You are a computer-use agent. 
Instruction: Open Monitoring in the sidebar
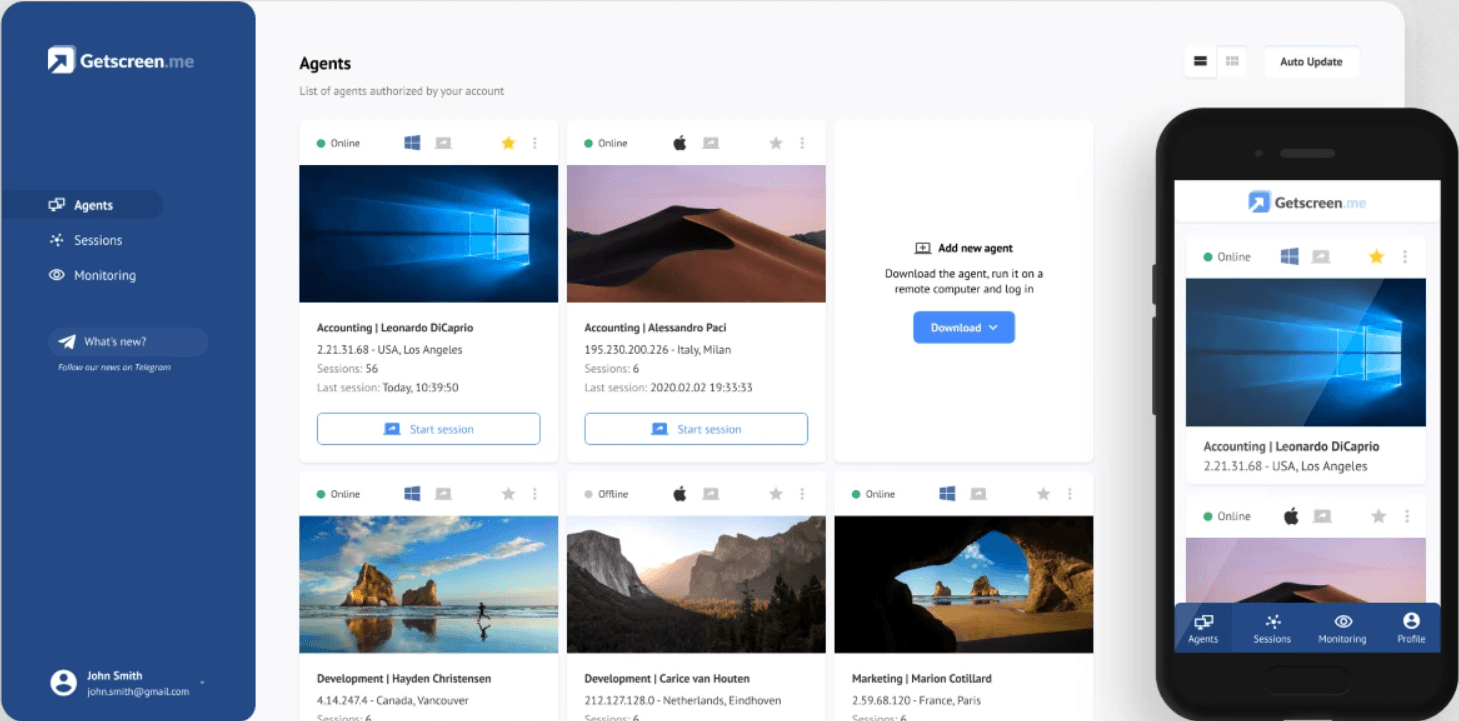click(x=92, y=275)
